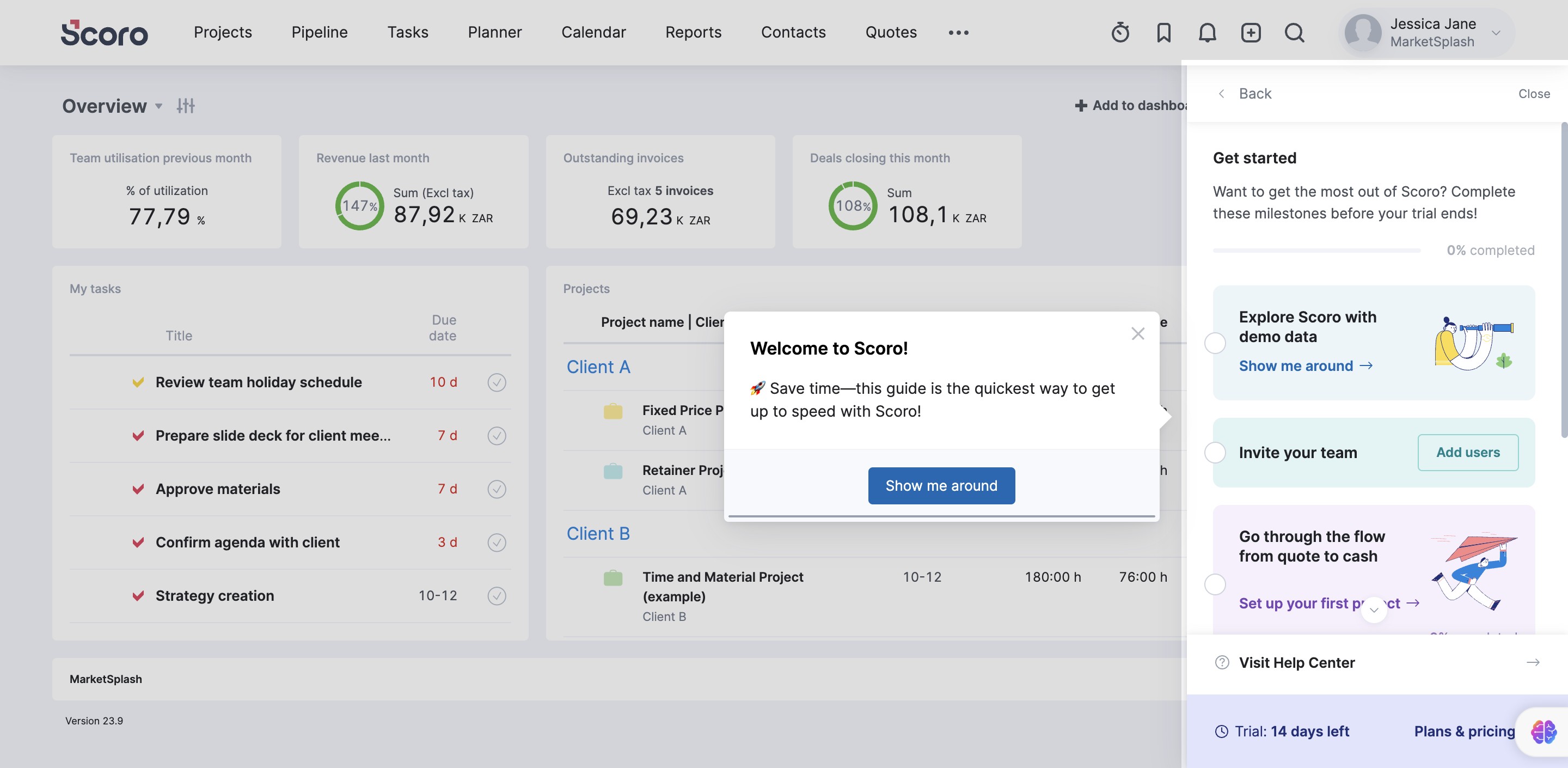Mark Review team holiday schedule done
Viewport: 1568px width, 768px height.
[x=497, y=382]
